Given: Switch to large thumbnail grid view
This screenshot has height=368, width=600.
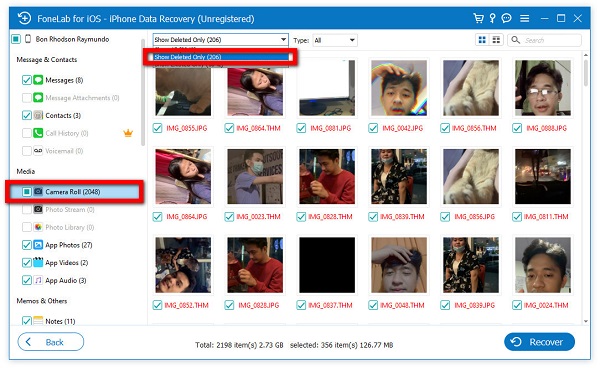Looking at the screenshot, I should (483, 40).
